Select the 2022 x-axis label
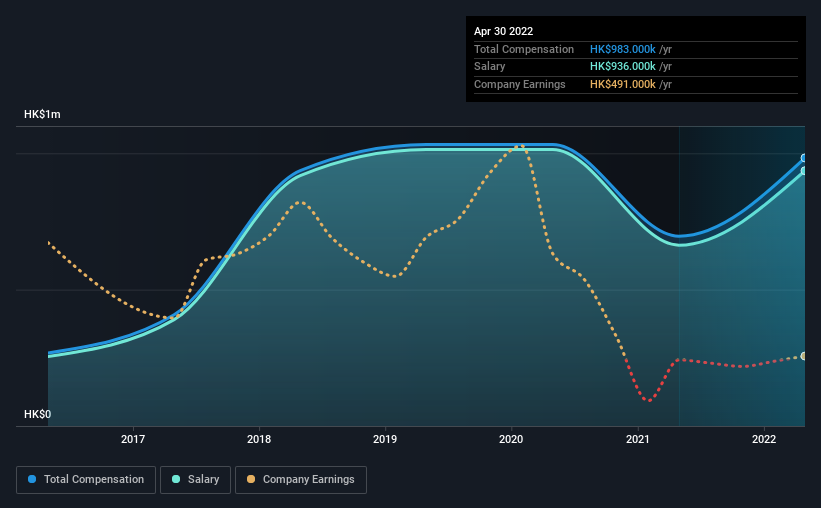The image size is (821, 508). click(x=764, y=439)
